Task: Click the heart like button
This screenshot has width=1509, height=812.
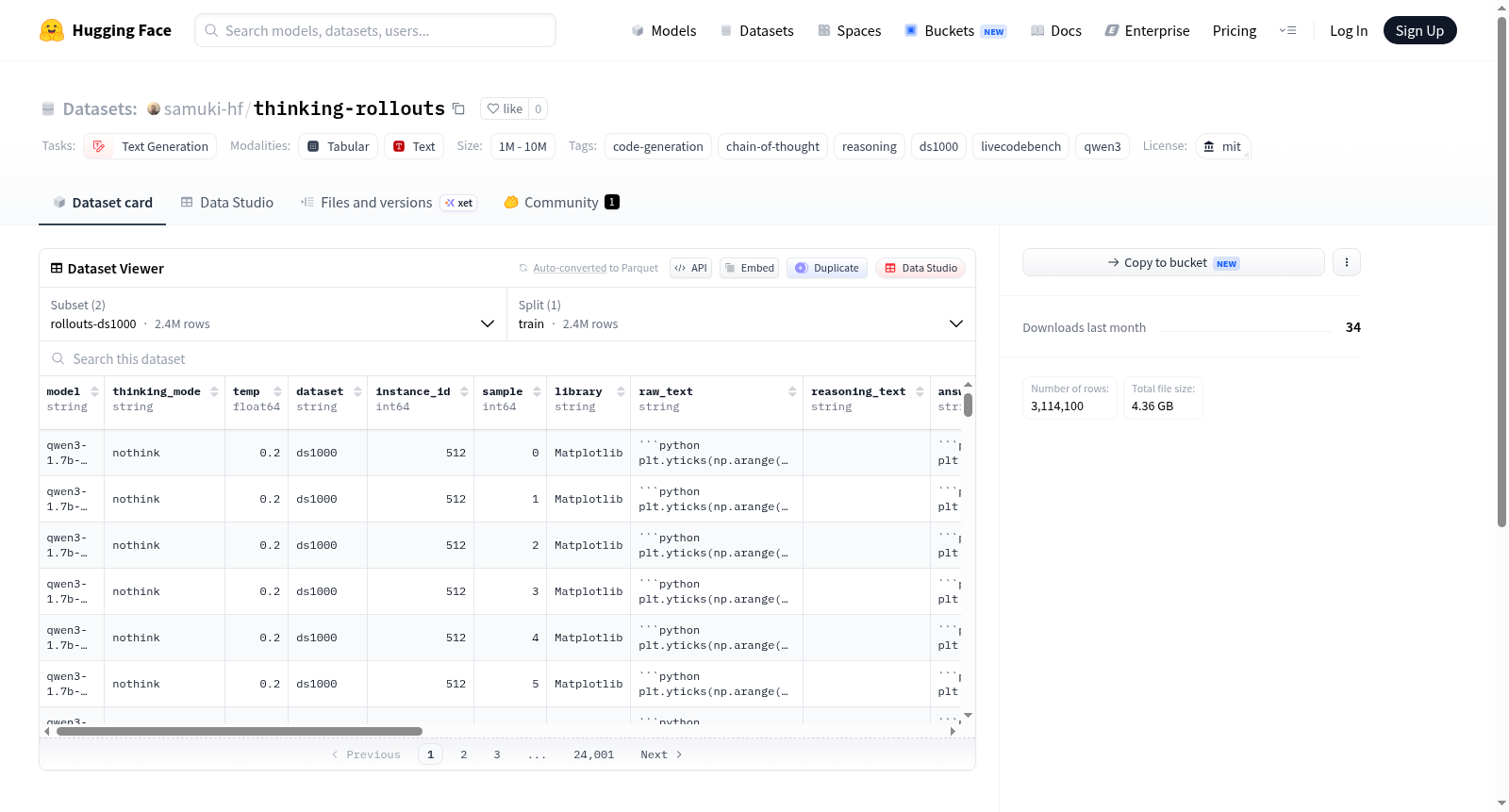Action: tap(505, 108)
